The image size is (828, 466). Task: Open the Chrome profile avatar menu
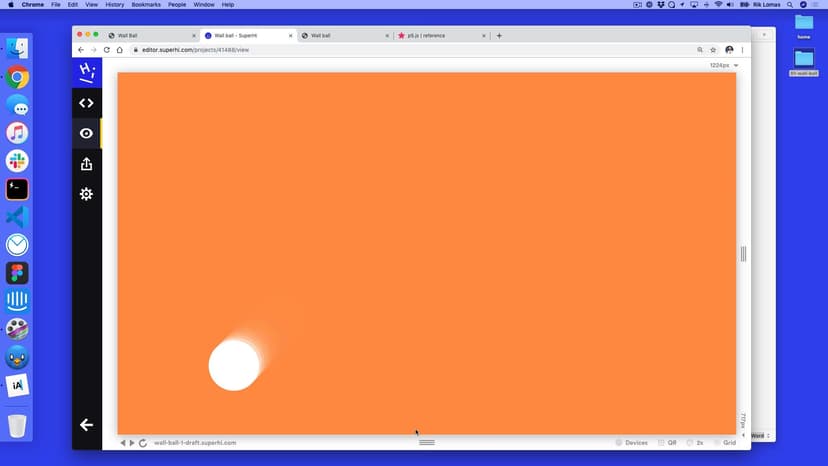click(729, 49)
